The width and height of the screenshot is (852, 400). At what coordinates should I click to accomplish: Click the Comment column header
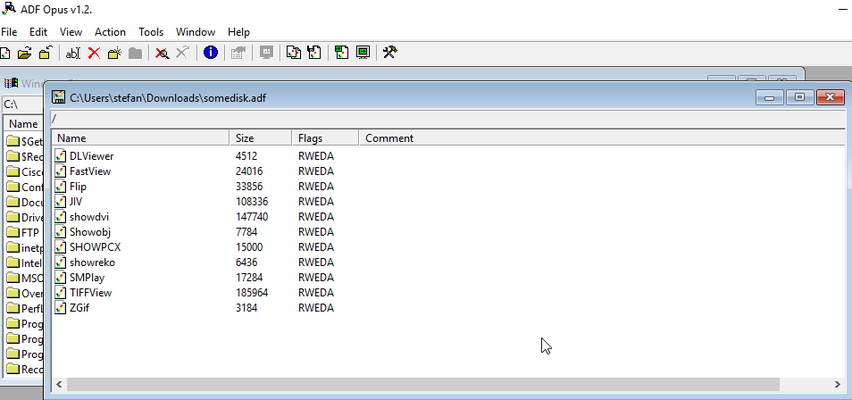pos(389,138)
